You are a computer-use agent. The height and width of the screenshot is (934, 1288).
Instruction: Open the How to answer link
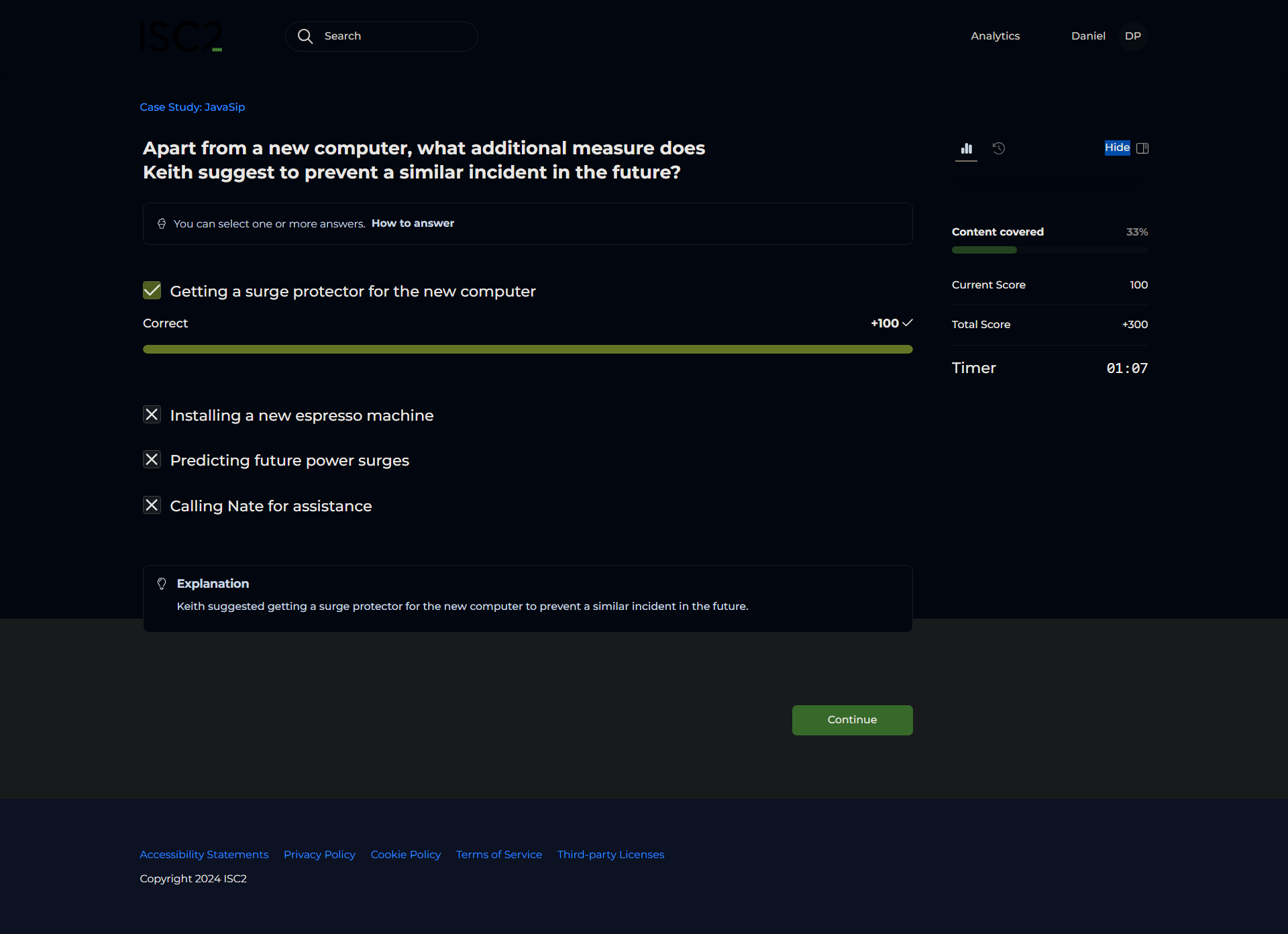coord(413,223)
